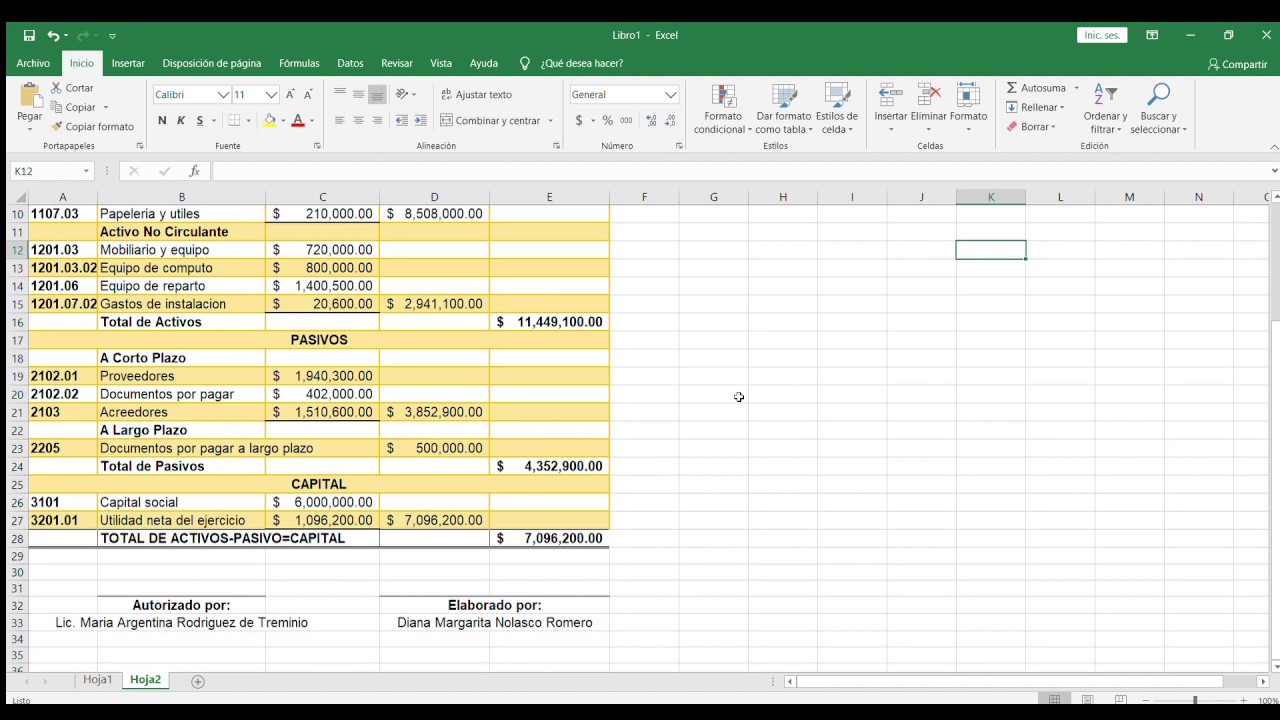Toggle italic K formatting
The width and height of the screenshot is (1280, 720).
click(x=181, y=121)
